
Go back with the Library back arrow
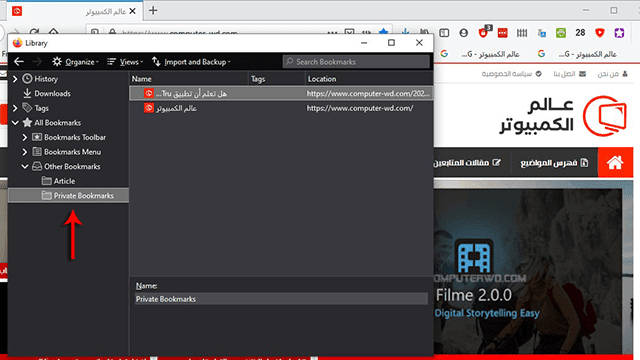pos(19,62)
